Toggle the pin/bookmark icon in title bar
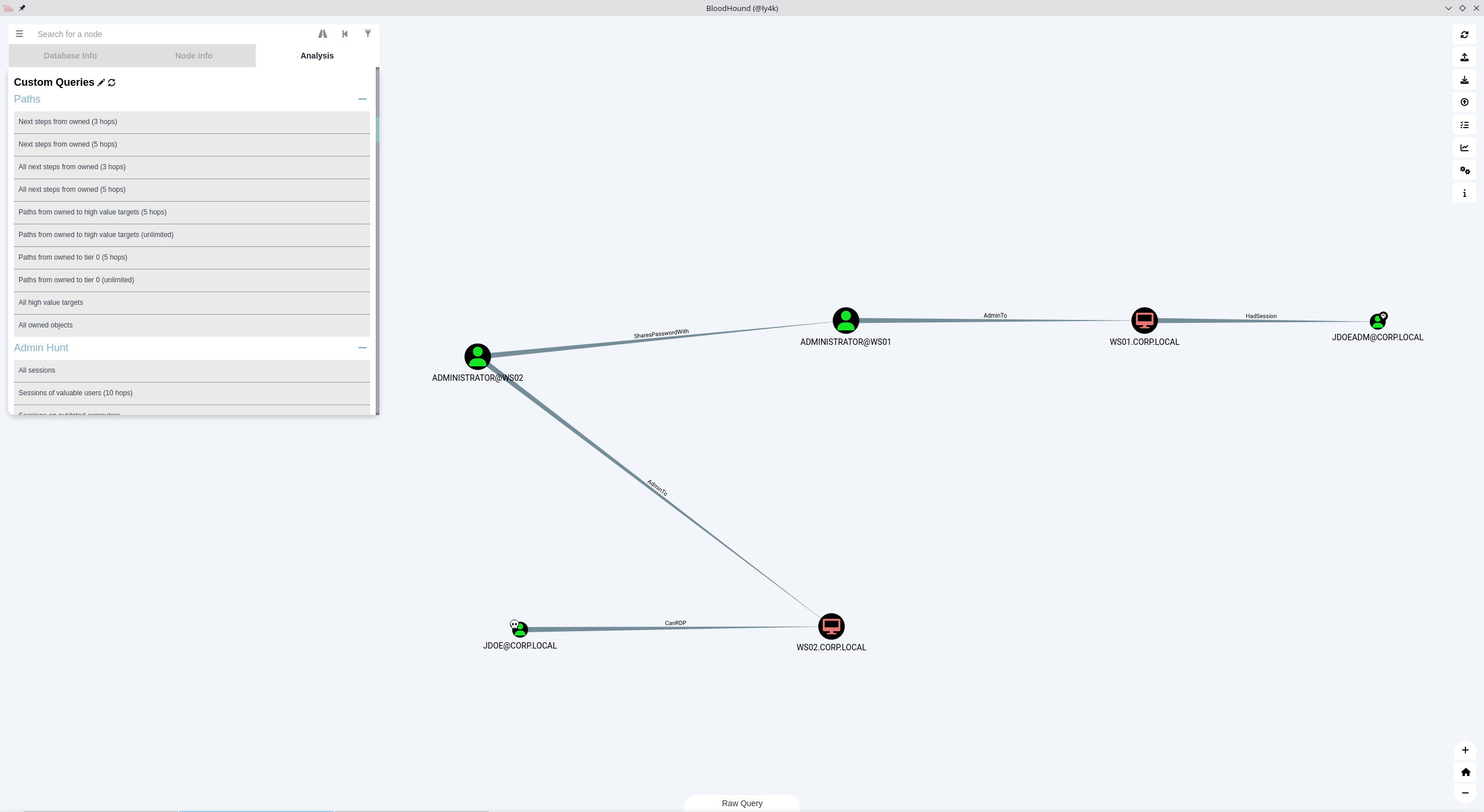Screen dimensions: 1484x812 pyautogui.click(x=22, y=8)
